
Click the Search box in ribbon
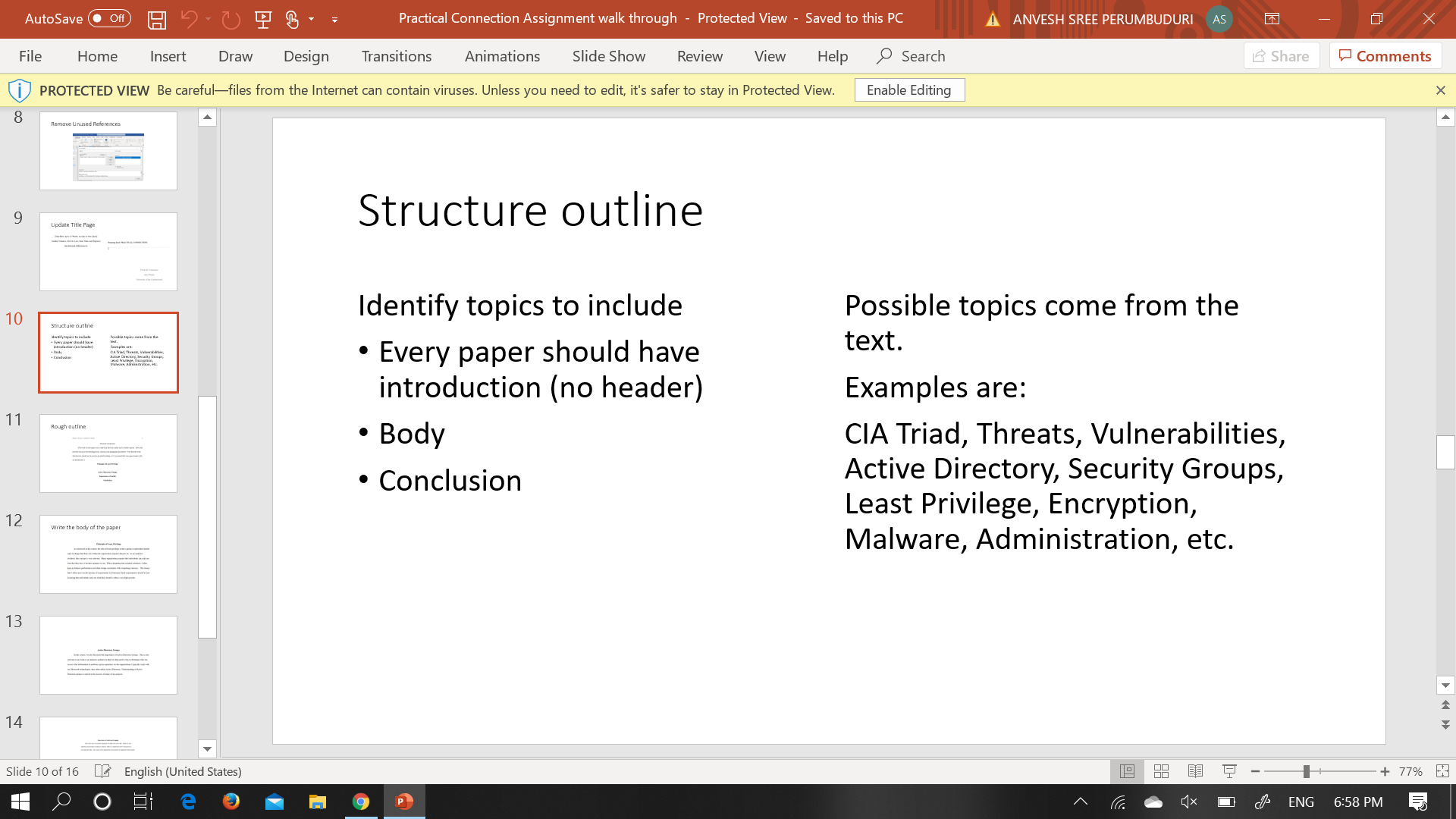coord(912,56)
